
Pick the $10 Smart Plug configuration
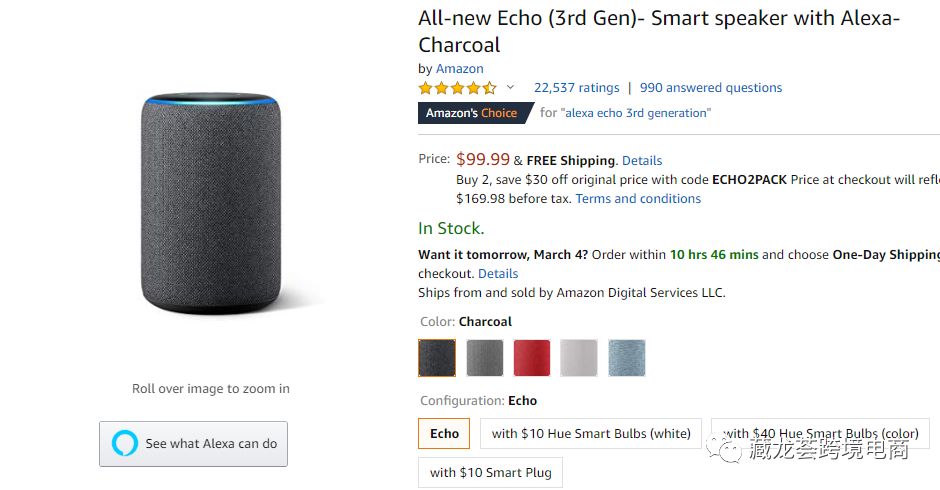click(490, 472)
